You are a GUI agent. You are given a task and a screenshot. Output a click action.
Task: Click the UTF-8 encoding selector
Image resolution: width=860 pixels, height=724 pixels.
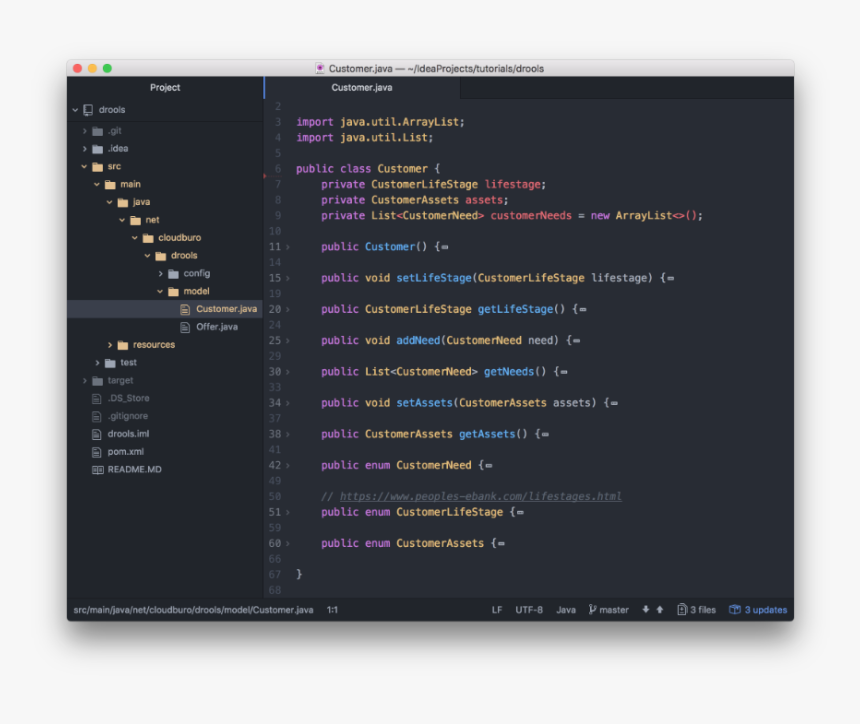(529, 610)
